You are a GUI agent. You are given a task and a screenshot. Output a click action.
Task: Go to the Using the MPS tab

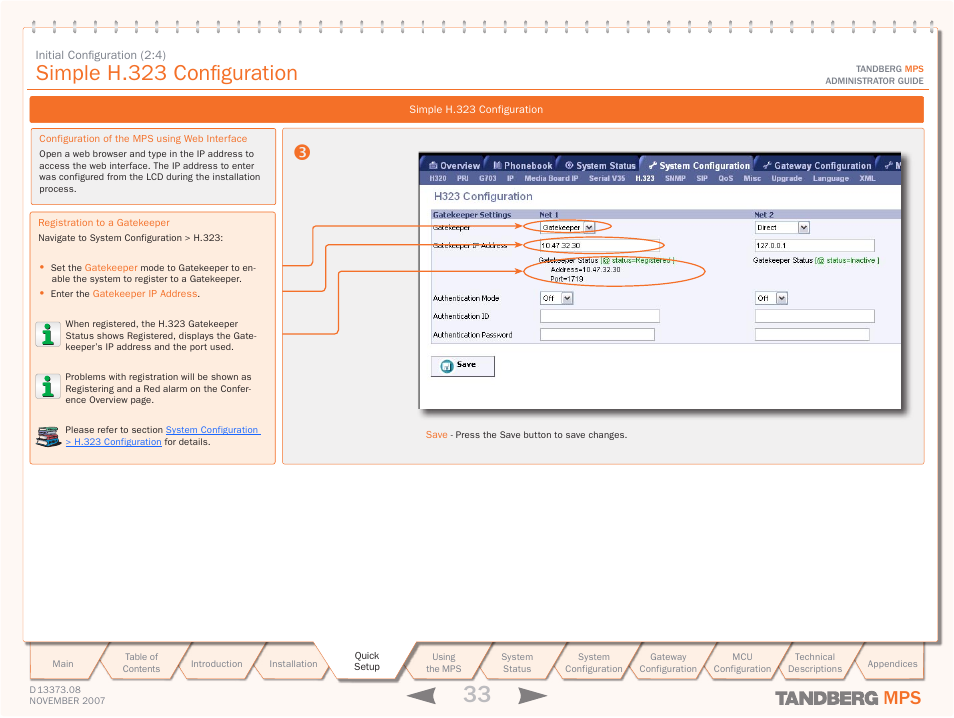point(444,663)
